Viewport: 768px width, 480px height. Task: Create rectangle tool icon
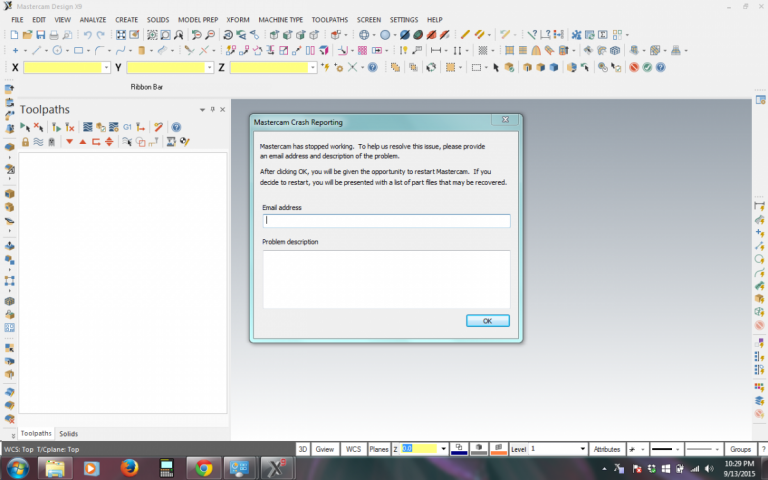(78, 50)
